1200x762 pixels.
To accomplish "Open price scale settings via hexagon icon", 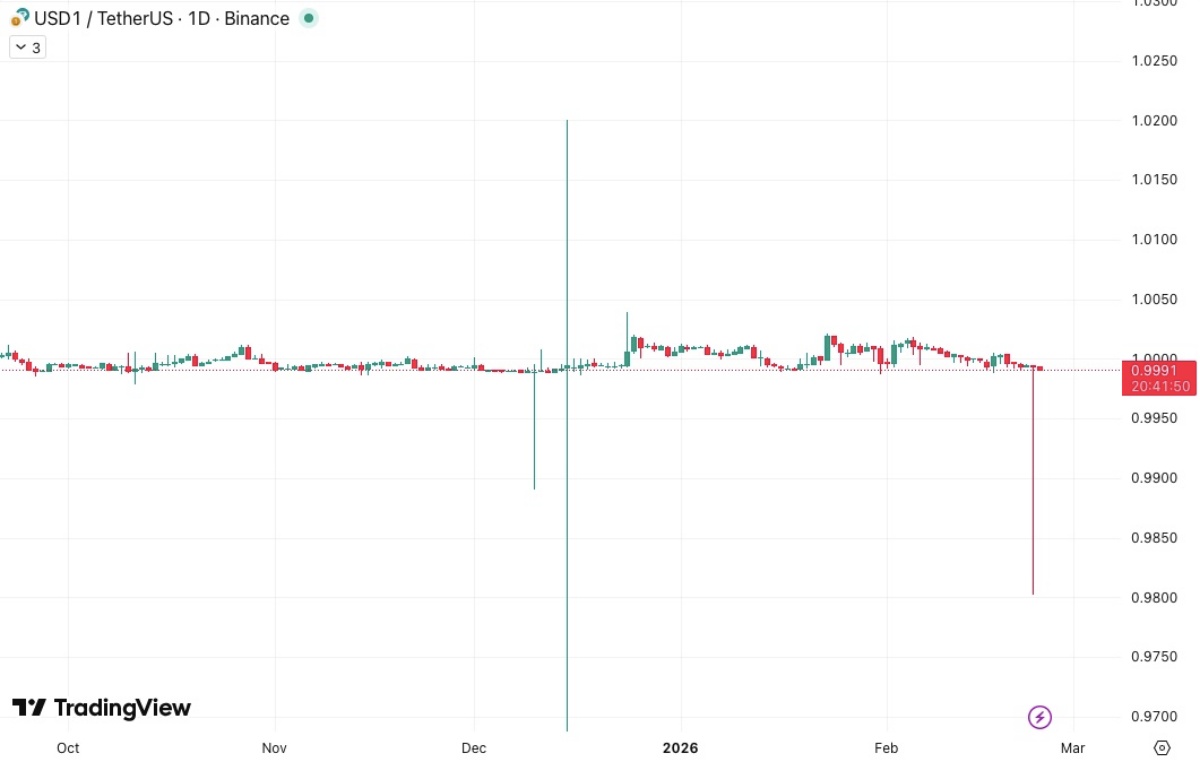I will point(1161,747).
